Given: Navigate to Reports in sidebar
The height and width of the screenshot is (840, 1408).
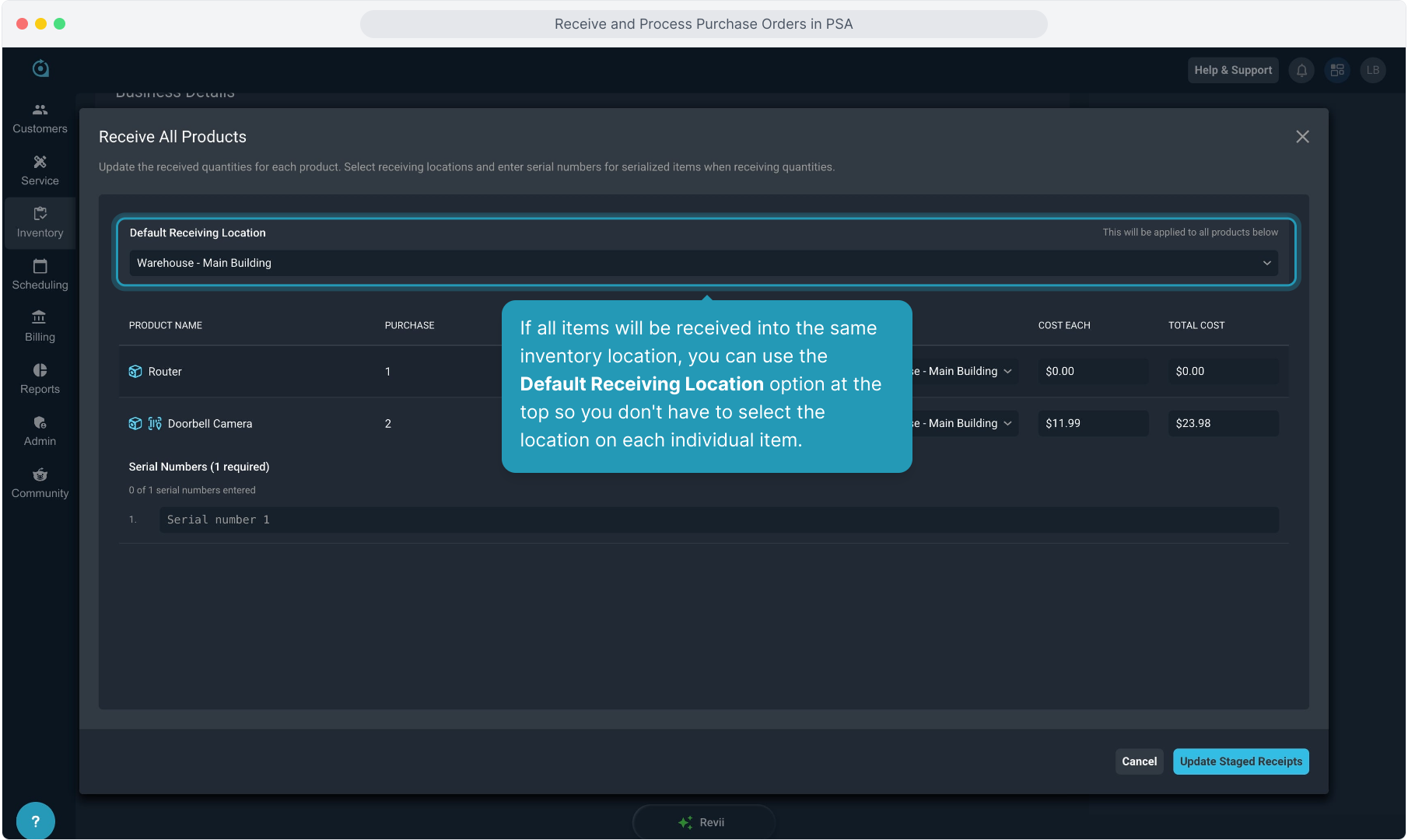Looking at the screenshot, I should coord(40,379).
